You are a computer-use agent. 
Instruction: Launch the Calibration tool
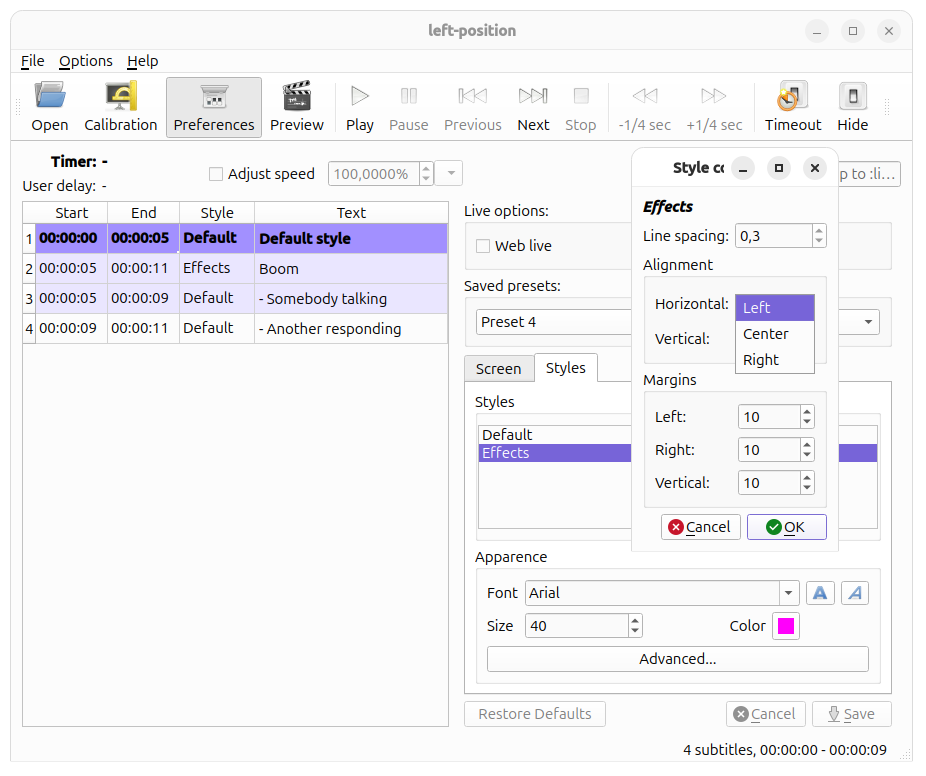coord(120,107)
